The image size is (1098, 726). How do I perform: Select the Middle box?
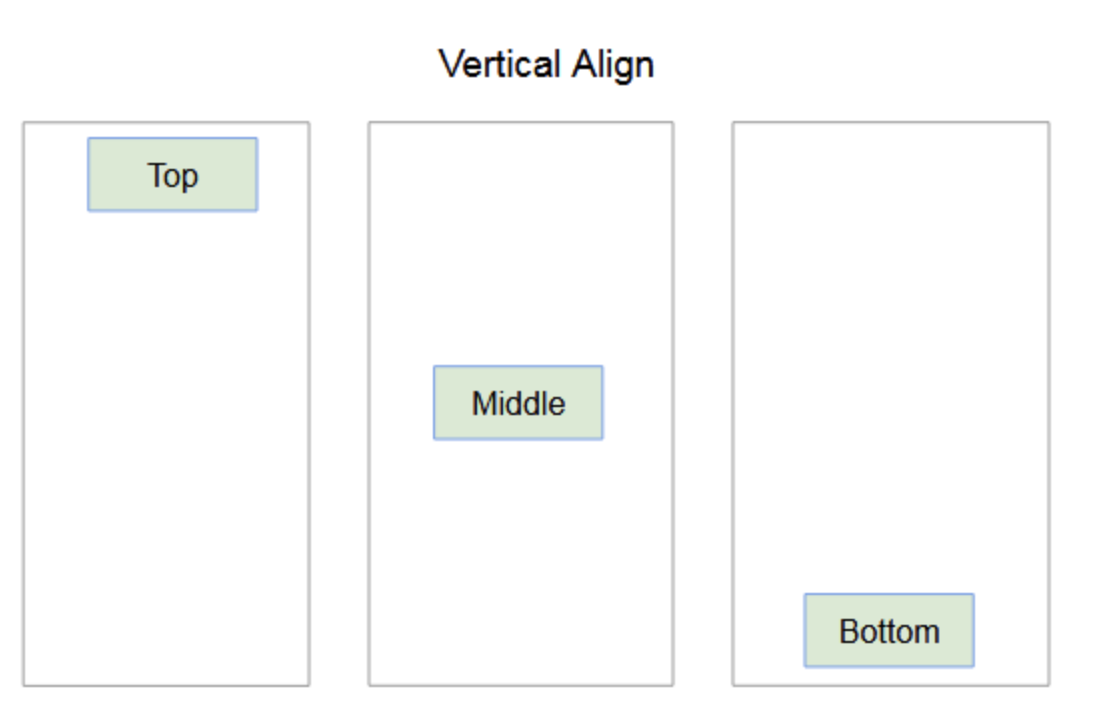point(518,403)
